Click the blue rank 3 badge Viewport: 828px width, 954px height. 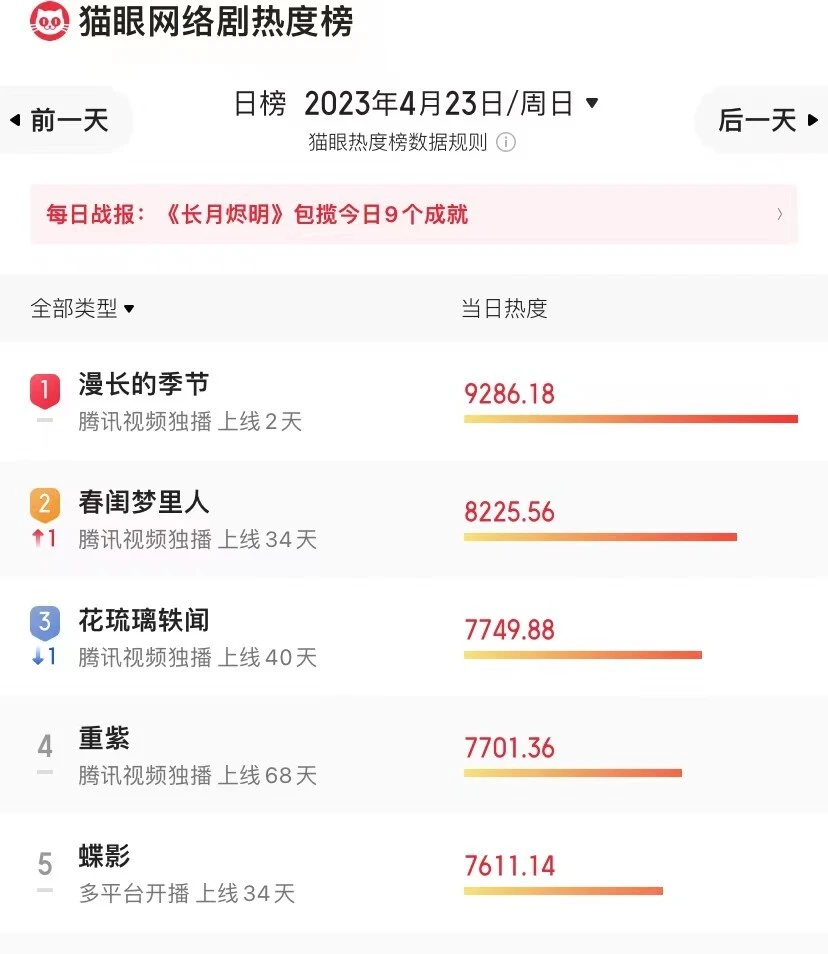coord(45,624)
